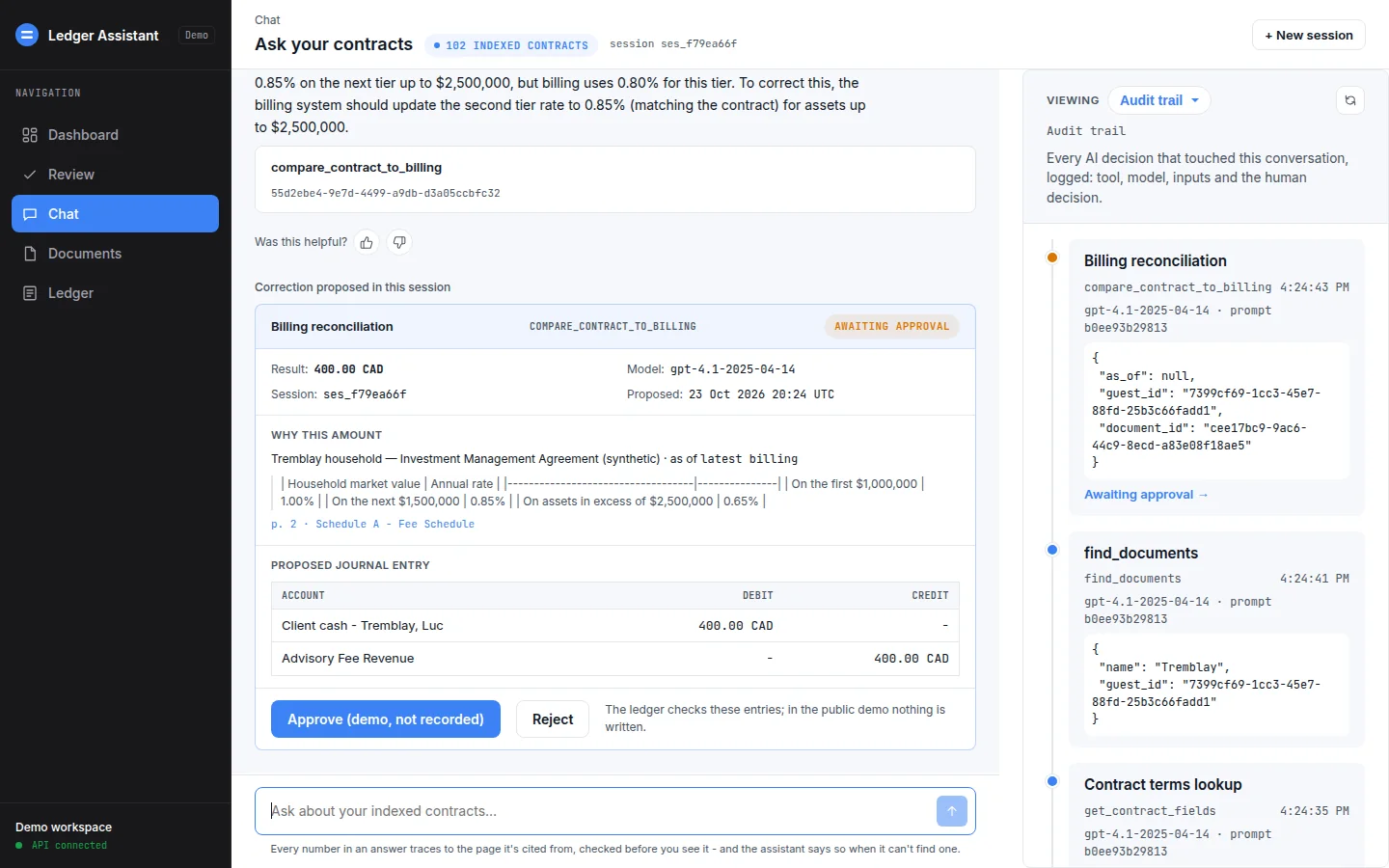
Task: Refresh the audit trail panel
Action: [x=1350, y=100]
